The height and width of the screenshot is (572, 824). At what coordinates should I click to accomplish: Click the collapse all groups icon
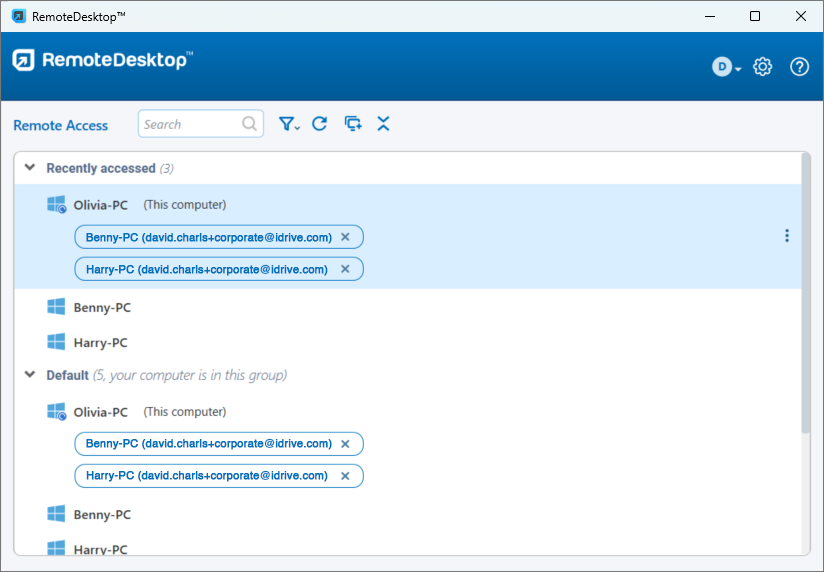click(x=383, y=124)
